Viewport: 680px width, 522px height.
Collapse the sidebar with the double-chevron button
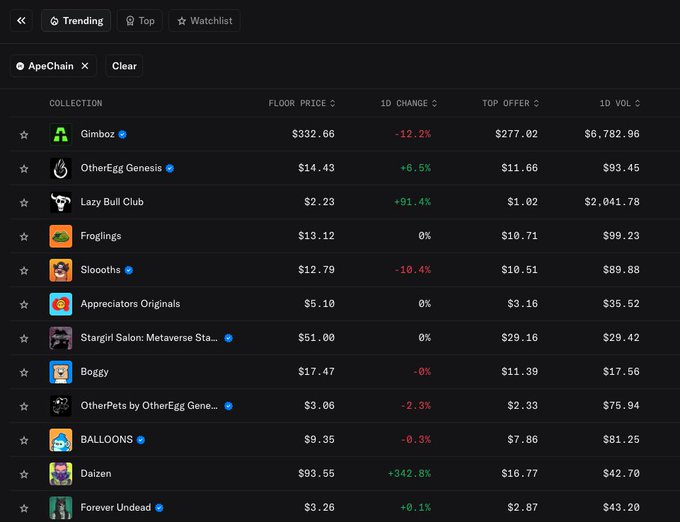coord(21,20)
